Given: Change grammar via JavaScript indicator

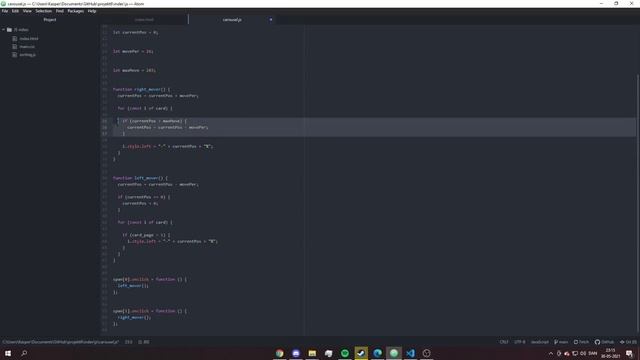Looking at the screenshot, I should point(540,342).
